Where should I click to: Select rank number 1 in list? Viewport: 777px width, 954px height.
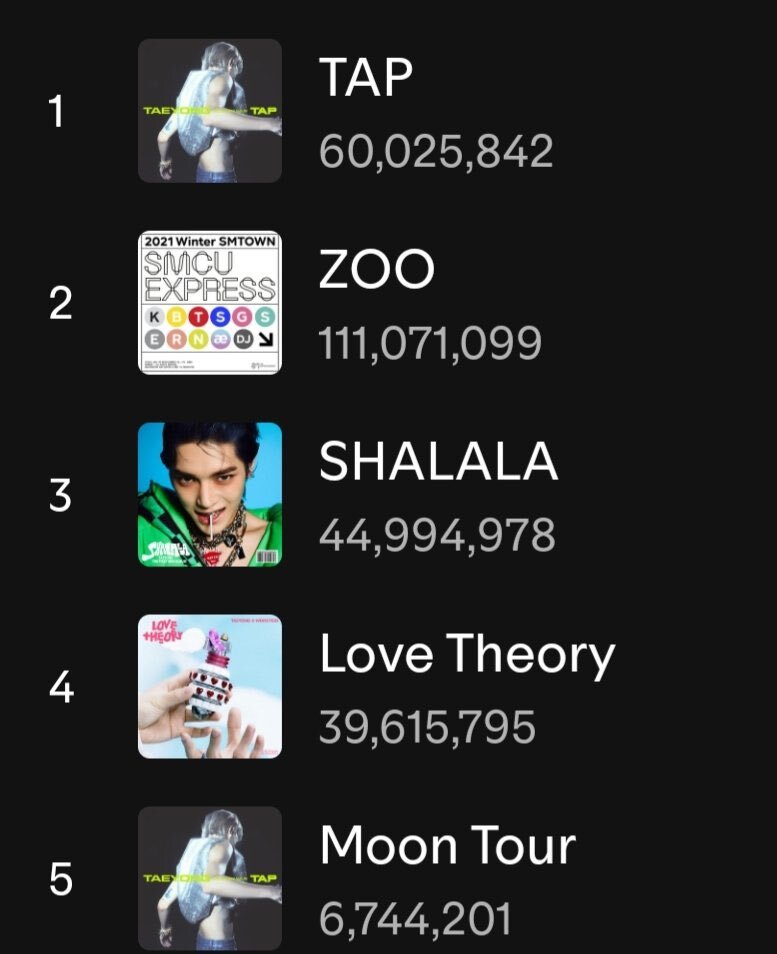(56, 111)
